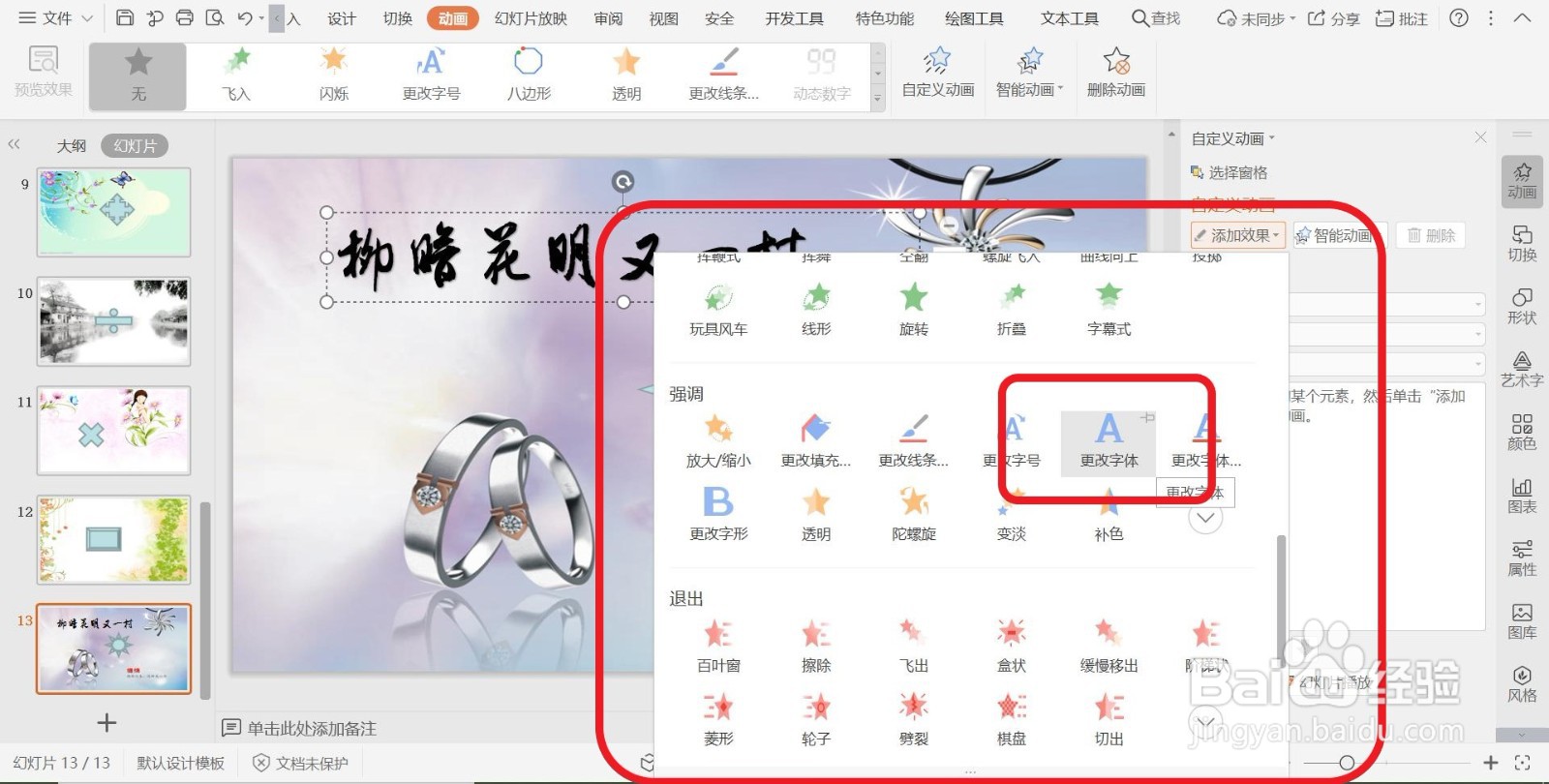Apply 更改填充 emphasis effect
1549x784 pixels.
pyautogui.click(x=816, y=441)
